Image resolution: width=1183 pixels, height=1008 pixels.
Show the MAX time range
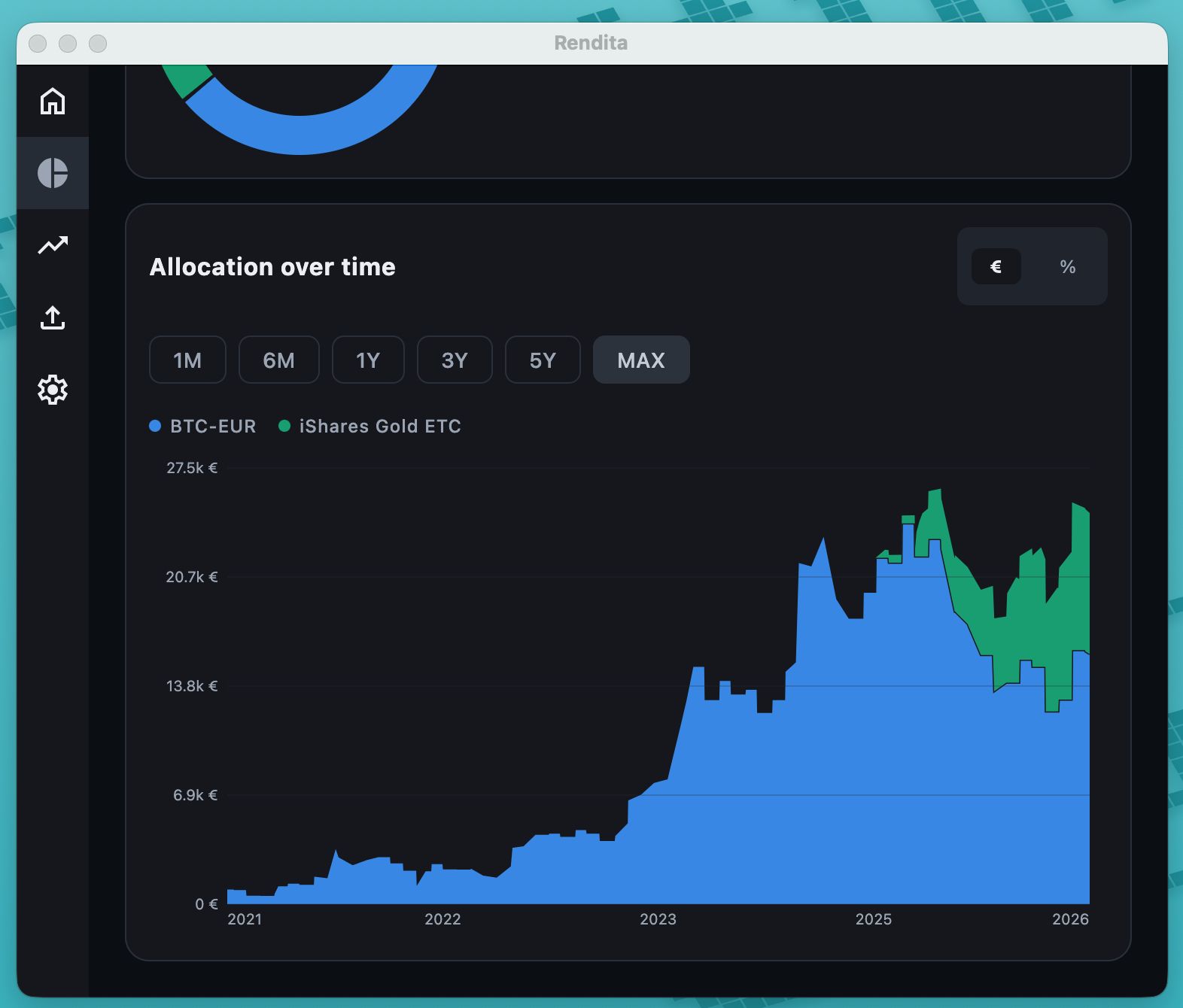[x=641, y=360]
